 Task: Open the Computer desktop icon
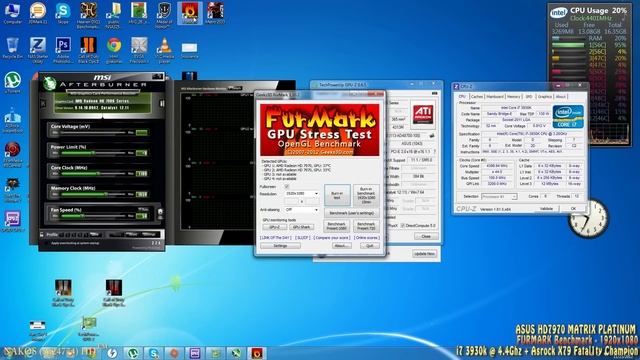[12, 12]
